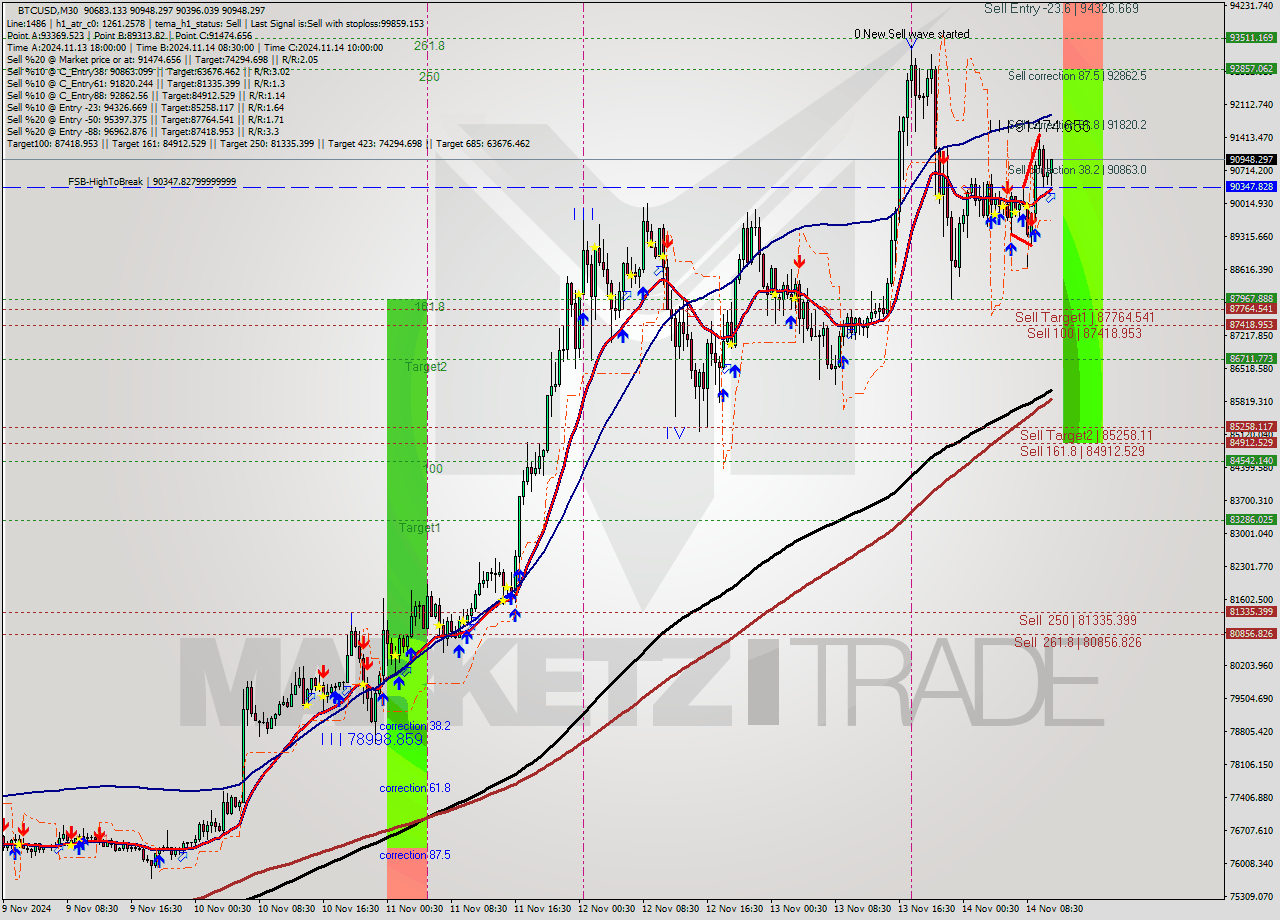
Task: Click the Sell %10 @ C_Entry88 row
Action: 146,96
